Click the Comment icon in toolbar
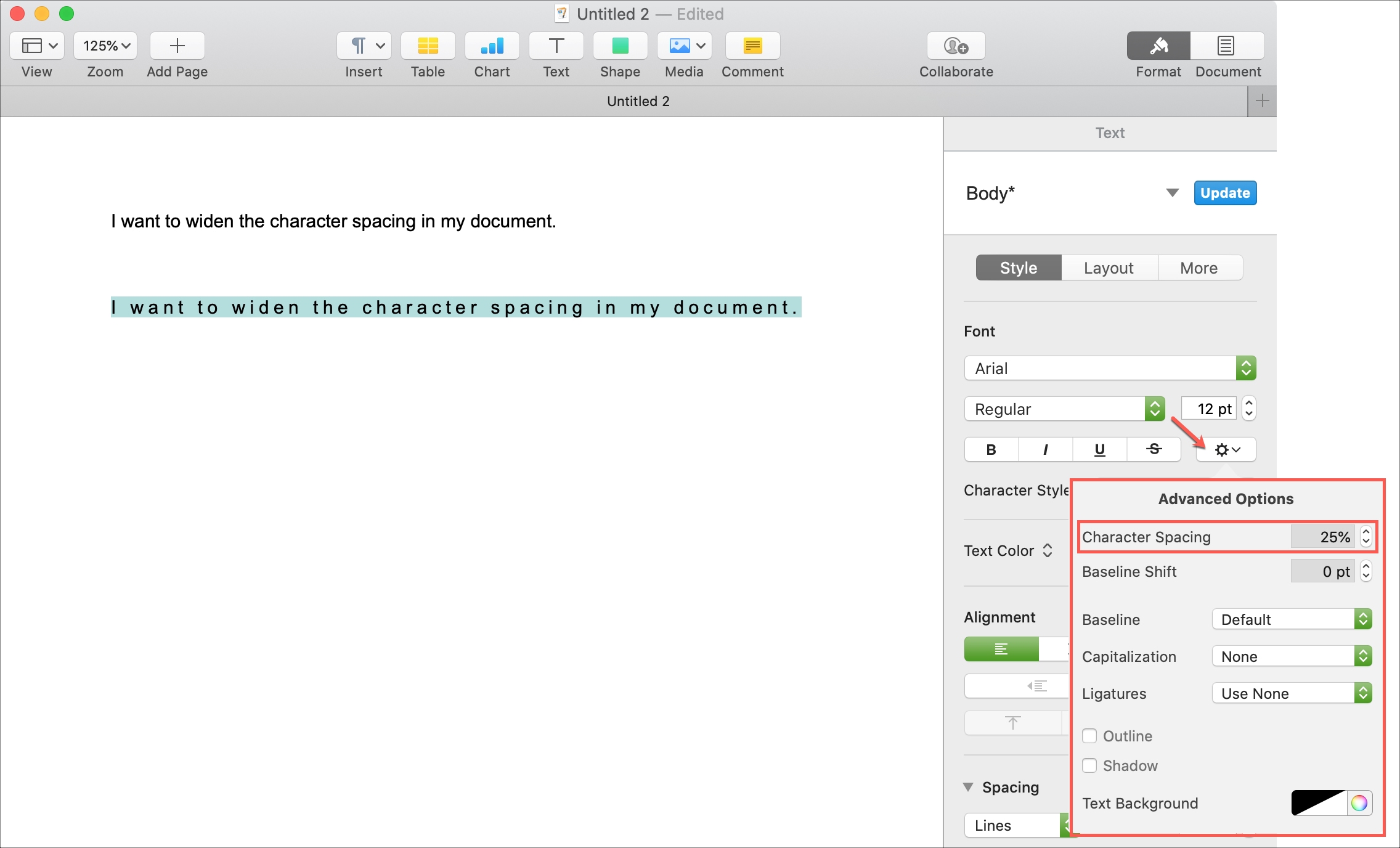 752,46
